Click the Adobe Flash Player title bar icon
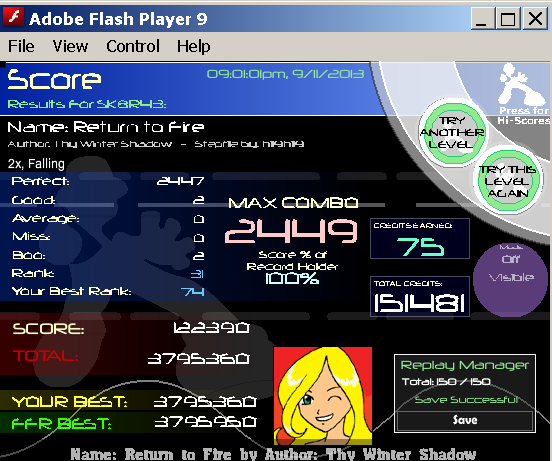 point(13,17)
